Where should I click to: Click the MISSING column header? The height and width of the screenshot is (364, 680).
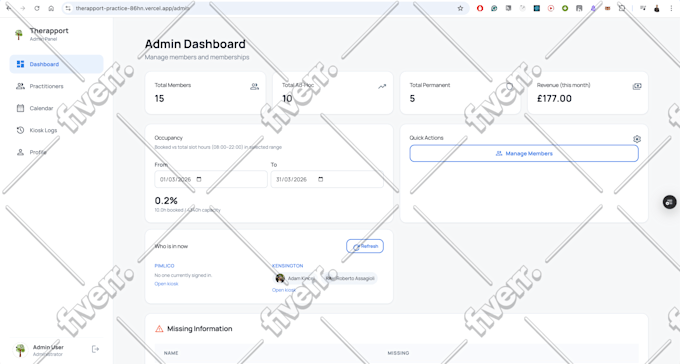tap(398, 353)
